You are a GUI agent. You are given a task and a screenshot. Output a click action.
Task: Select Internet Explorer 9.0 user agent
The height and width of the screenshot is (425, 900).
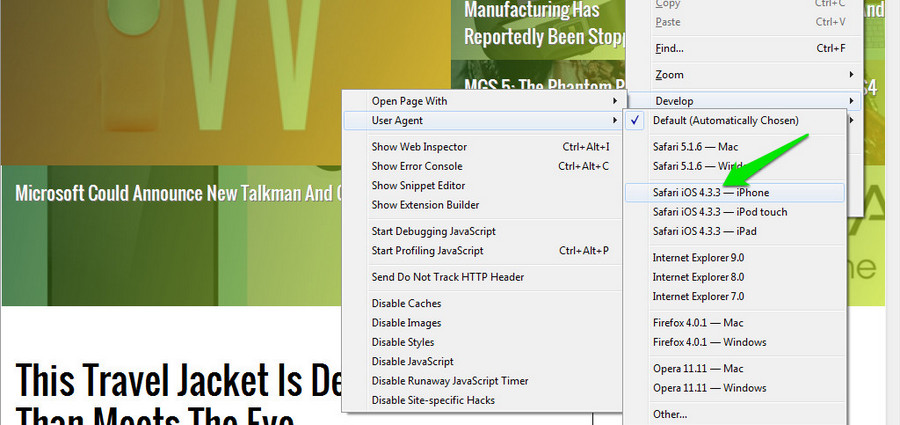[x=735, y=258]
